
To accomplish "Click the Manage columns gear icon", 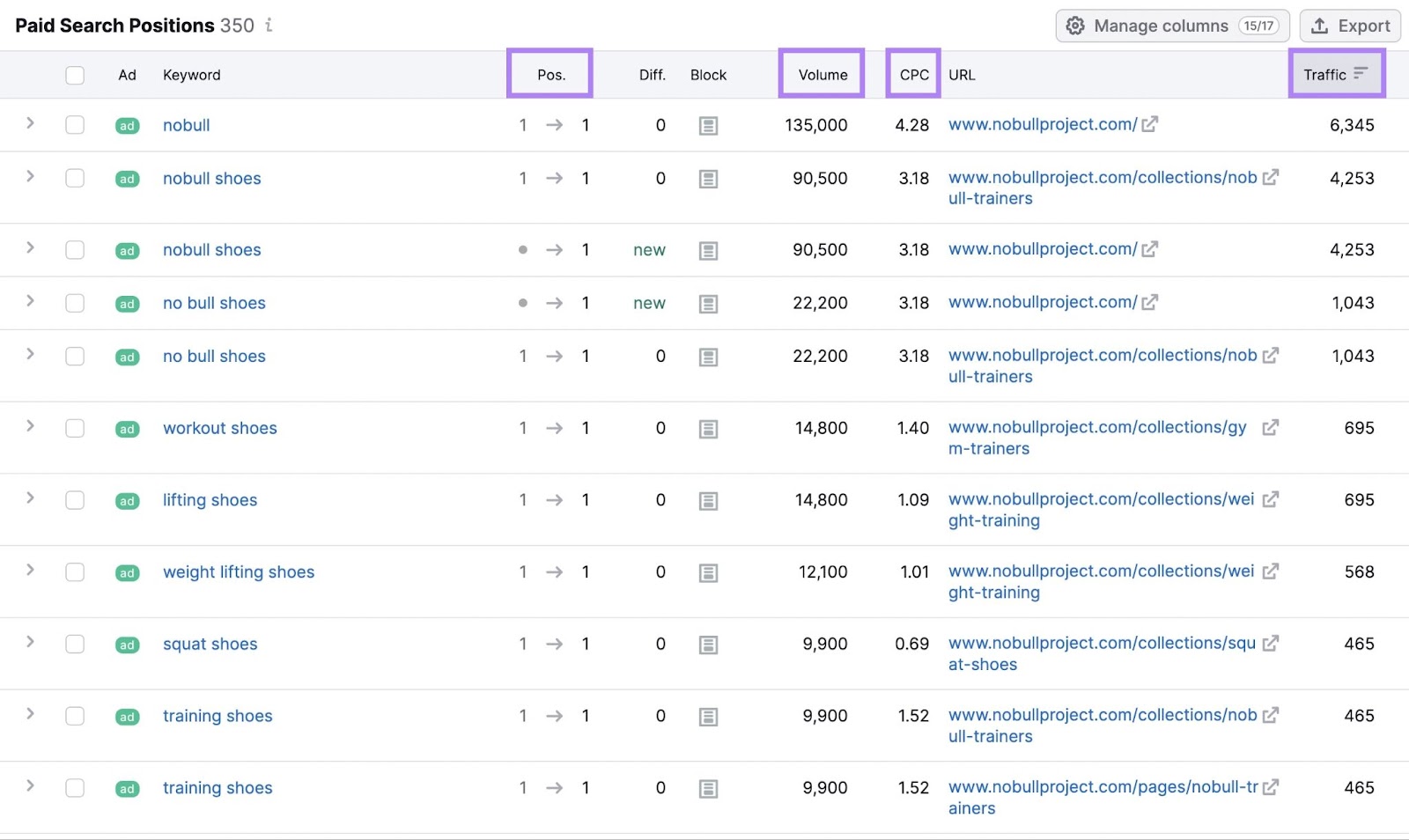I will 1075,26.
